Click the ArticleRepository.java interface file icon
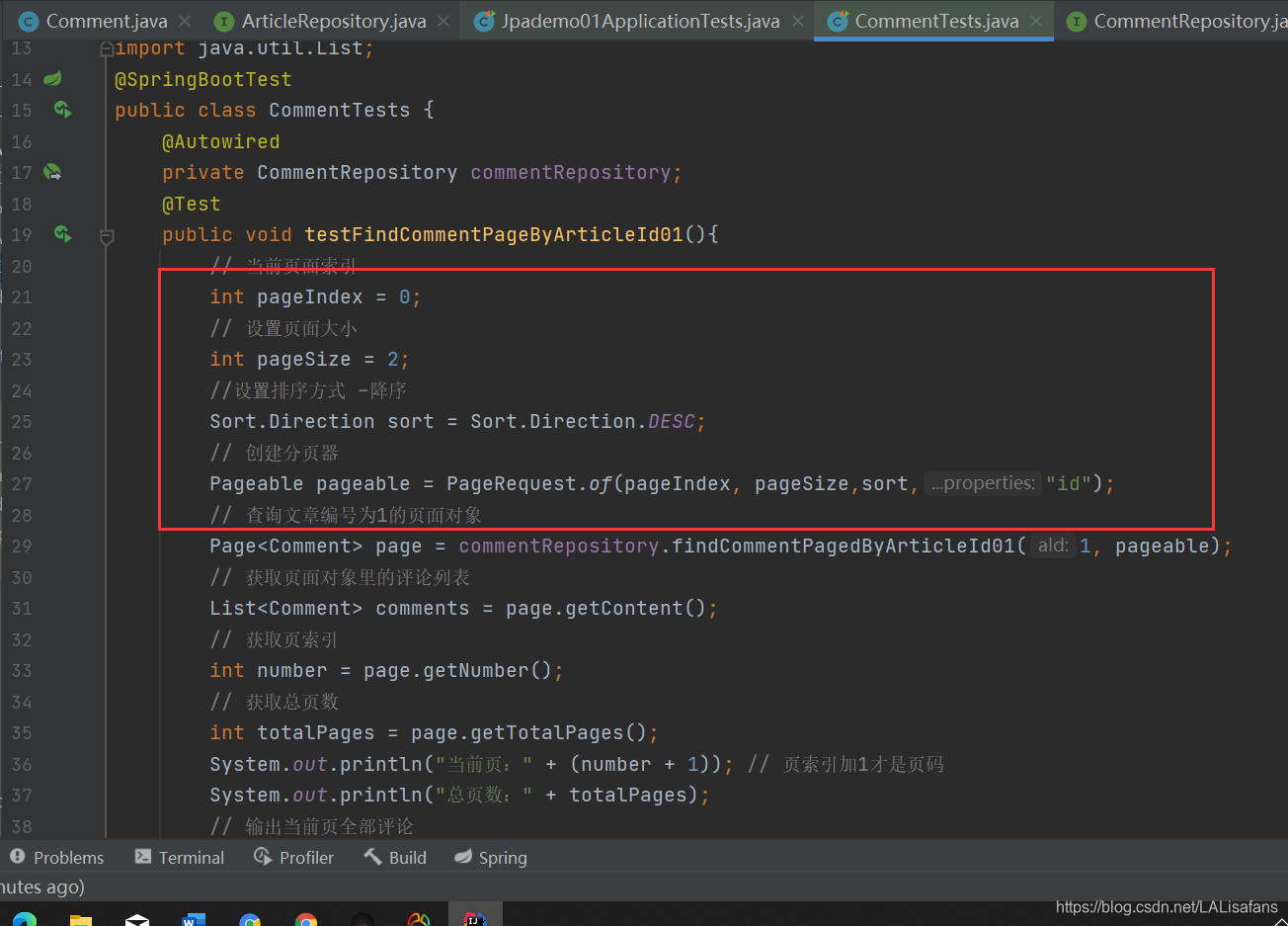Screen dimensions: 1288x926 (x=224, y=21)
